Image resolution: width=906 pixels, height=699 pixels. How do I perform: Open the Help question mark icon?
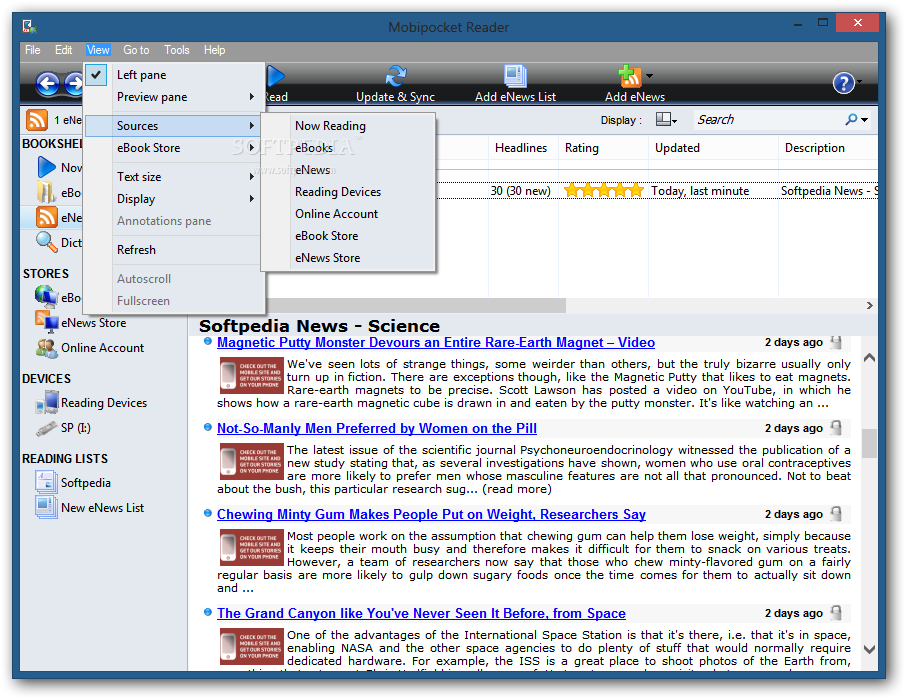pos(843,83)
